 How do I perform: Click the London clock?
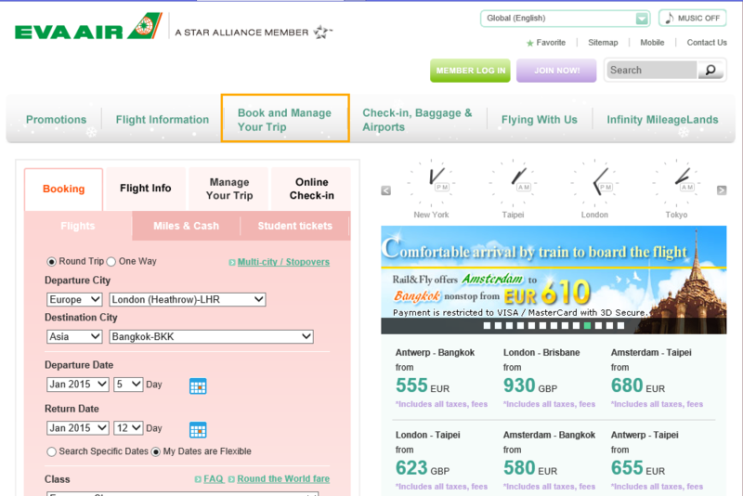click(x=594, y=183)
